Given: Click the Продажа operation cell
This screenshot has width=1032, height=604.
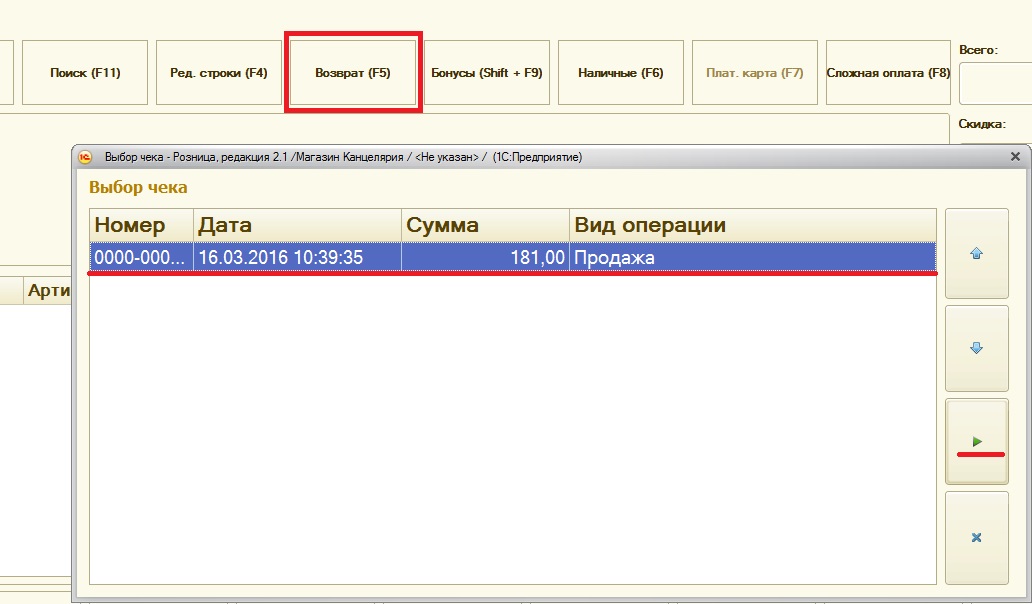Looking at the screenshot, I should pyautogui.click(x=753, y=257).
